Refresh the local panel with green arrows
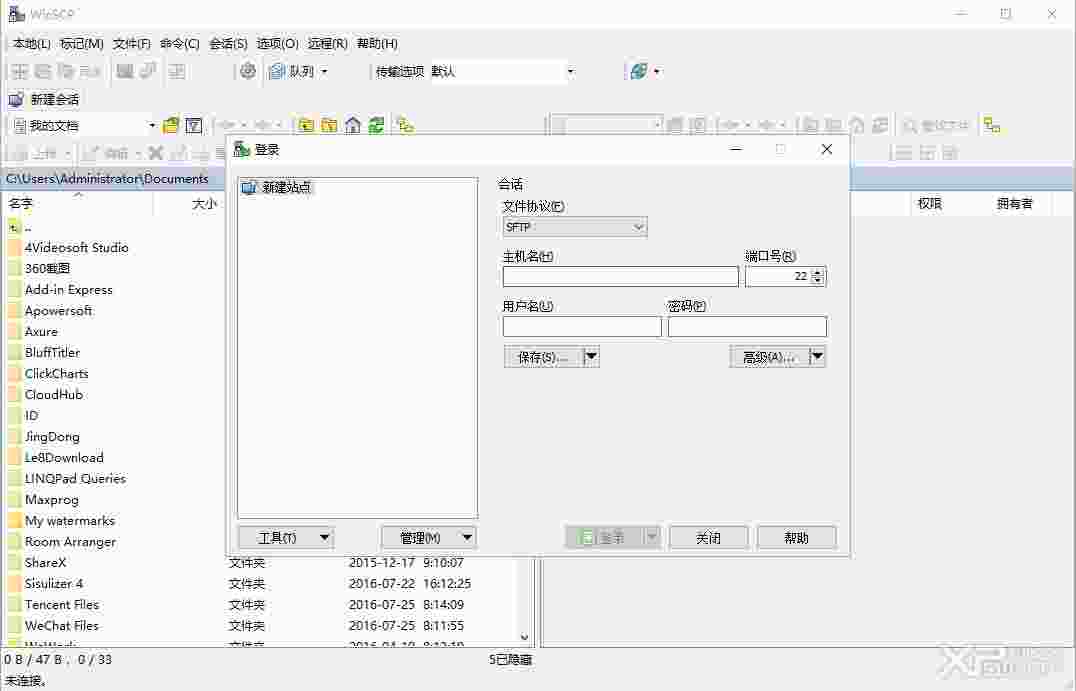This screenshot has height=691, width=1076. [376, 126]
